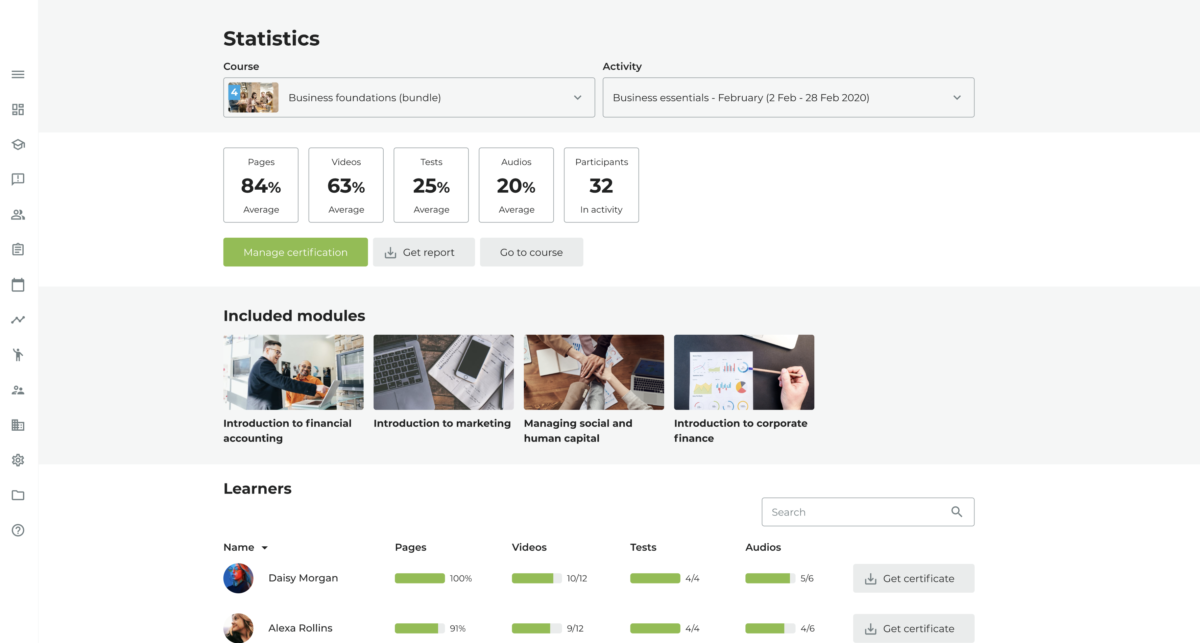Open the hamburger menu in sidebar
The width and height of the screenshot is (1200, 643).
tap(18, 75)
